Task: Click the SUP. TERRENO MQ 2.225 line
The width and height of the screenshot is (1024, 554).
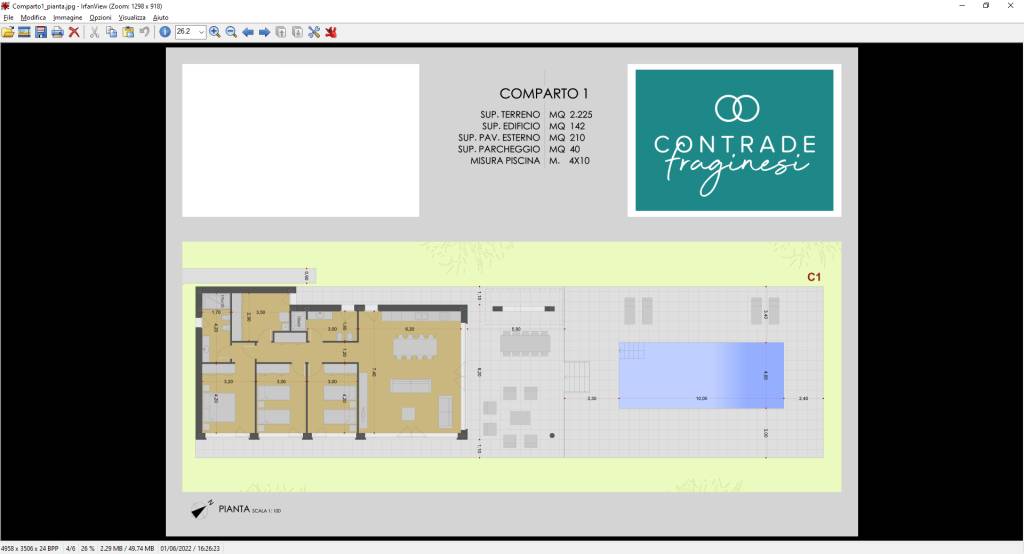Action: (536, 114)
